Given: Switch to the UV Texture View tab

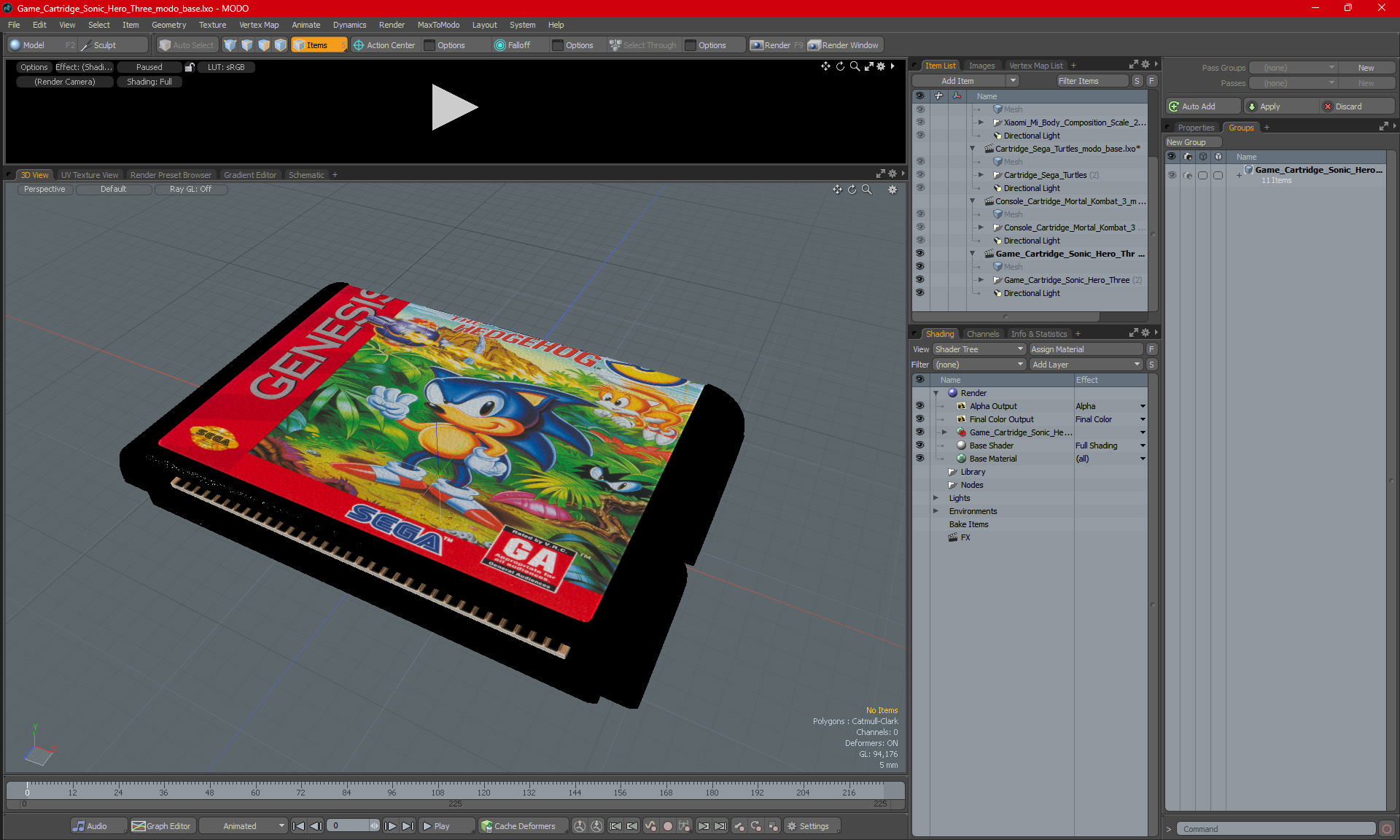Looking at the screenshot, I should tap(89, 175).
